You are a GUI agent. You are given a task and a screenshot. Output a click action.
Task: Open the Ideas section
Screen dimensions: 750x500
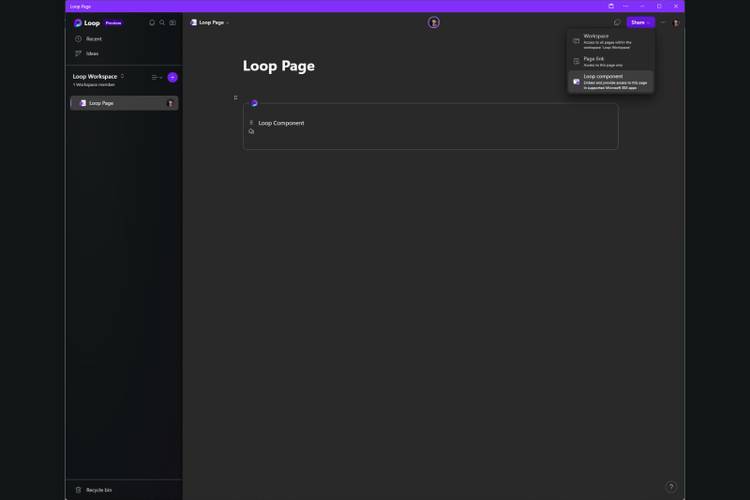tap(87, 54)
